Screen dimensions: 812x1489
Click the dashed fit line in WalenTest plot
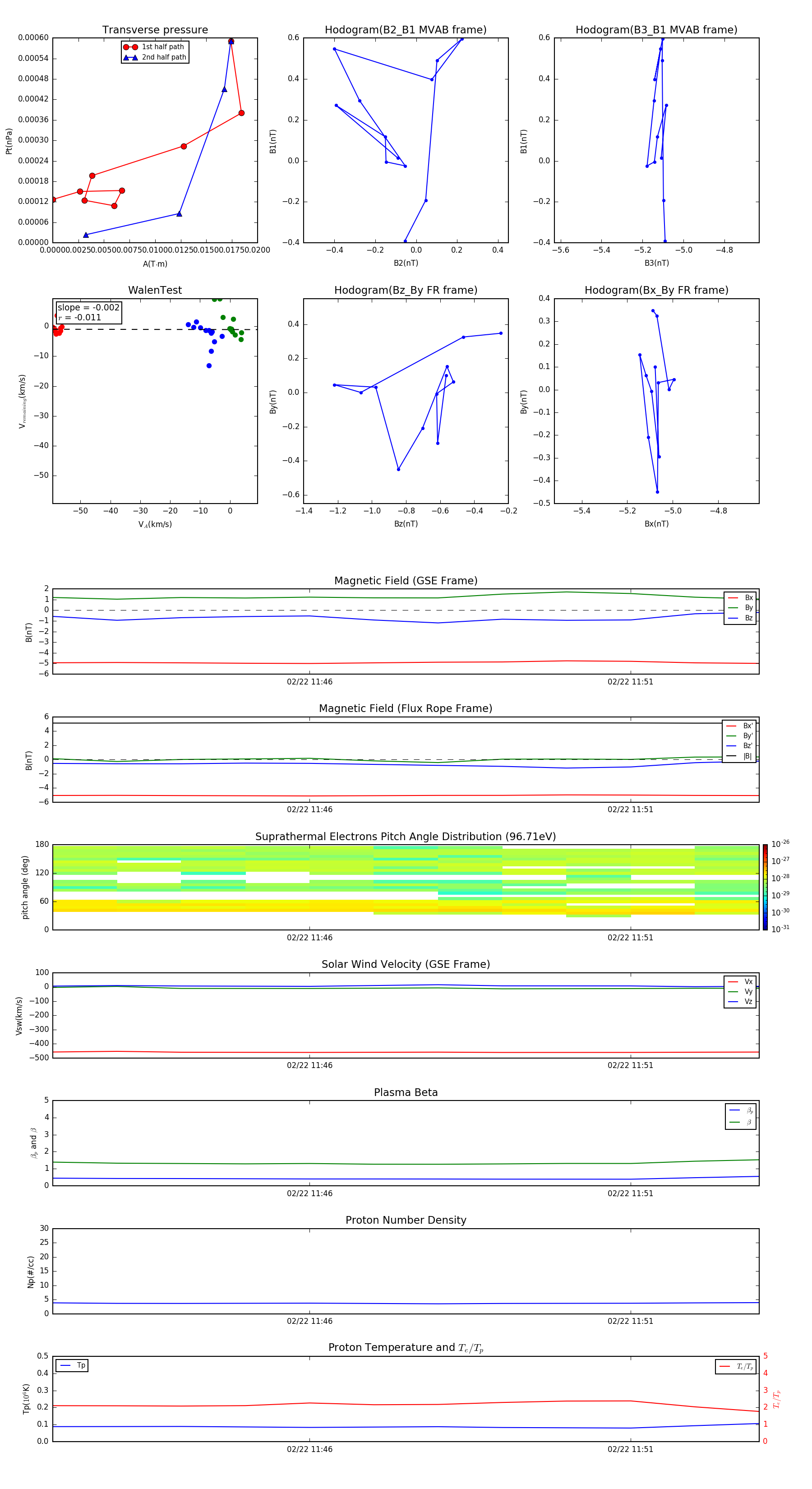[155, 329]
